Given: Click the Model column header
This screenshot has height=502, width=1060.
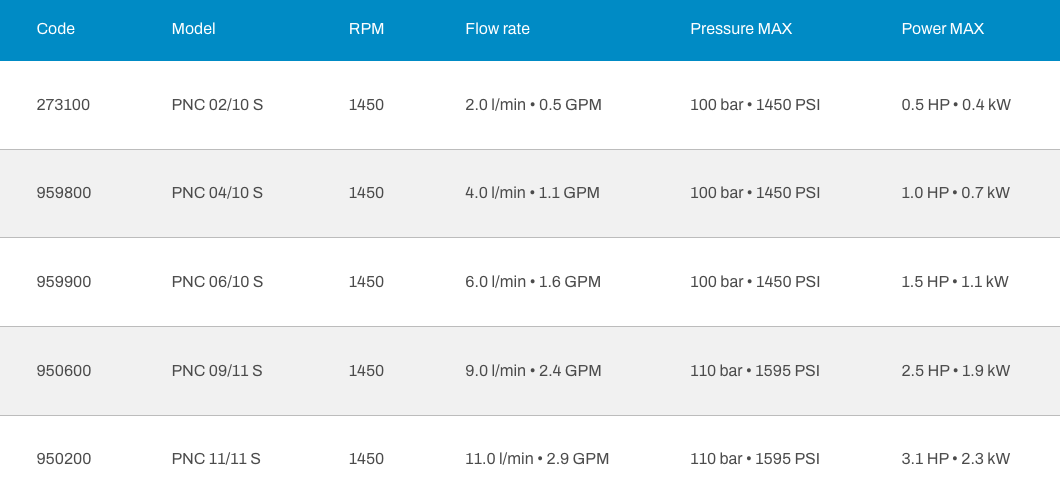Looking at the screenshot, I should click(193, 29).
